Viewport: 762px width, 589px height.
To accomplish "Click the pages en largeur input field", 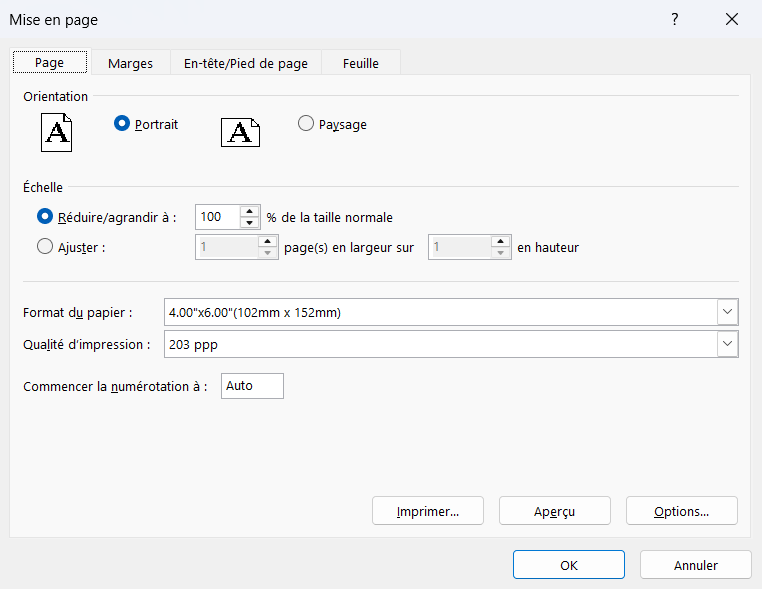I will (227, 247).
